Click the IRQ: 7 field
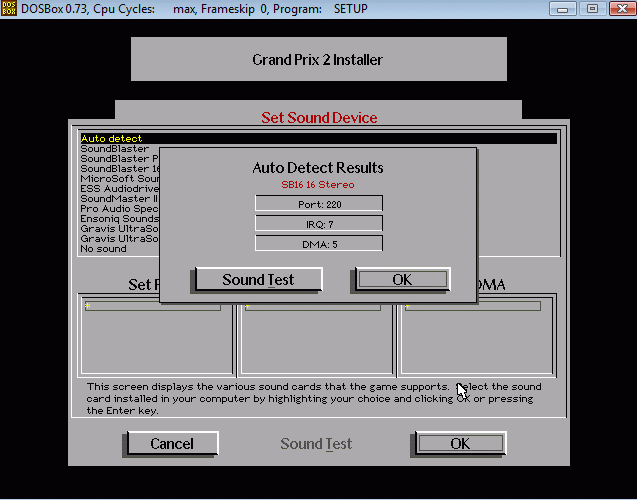This screenshot has height=500, width=637. (319, 224)
